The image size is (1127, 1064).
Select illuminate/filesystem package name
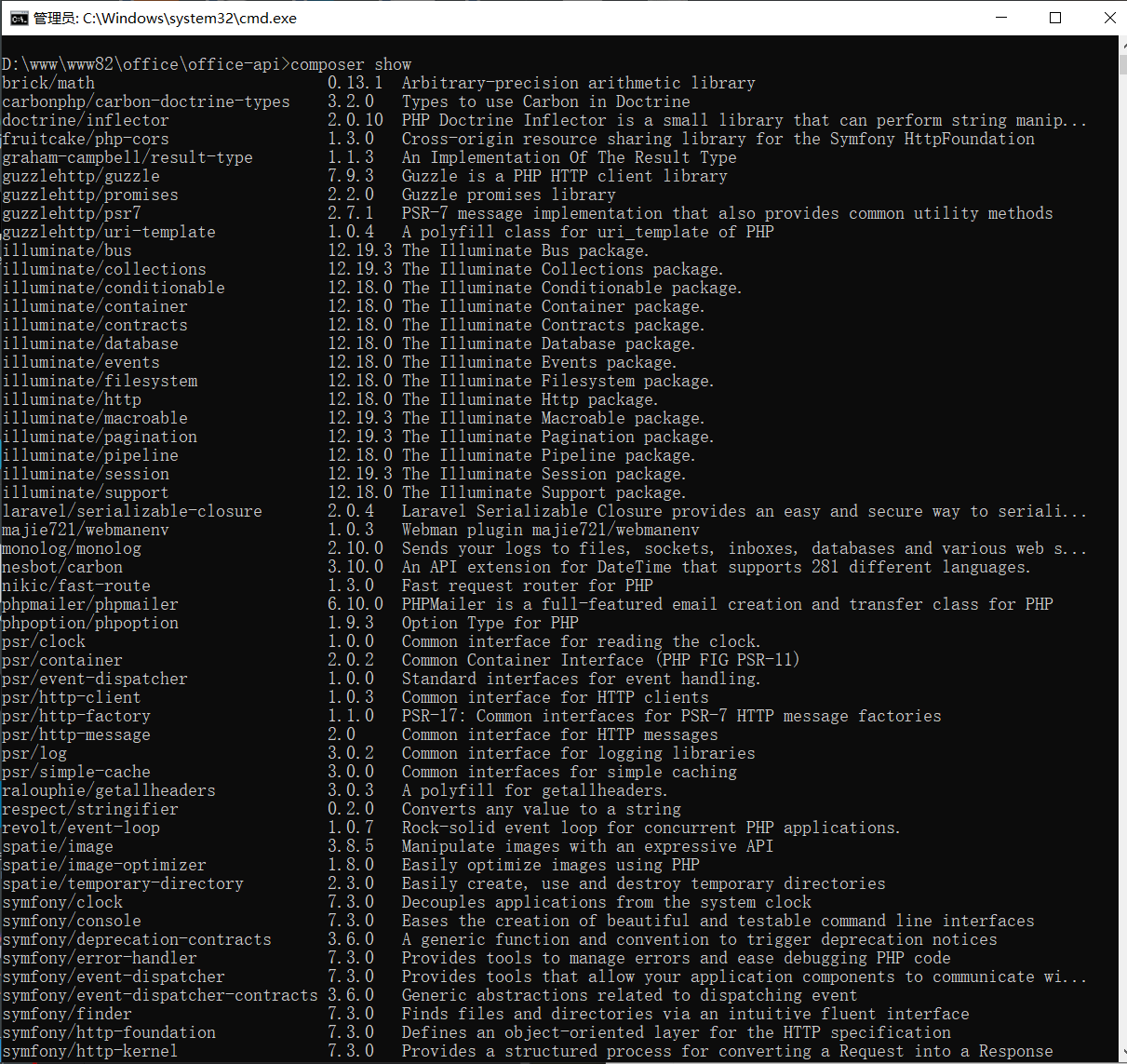tap(100, 381)
